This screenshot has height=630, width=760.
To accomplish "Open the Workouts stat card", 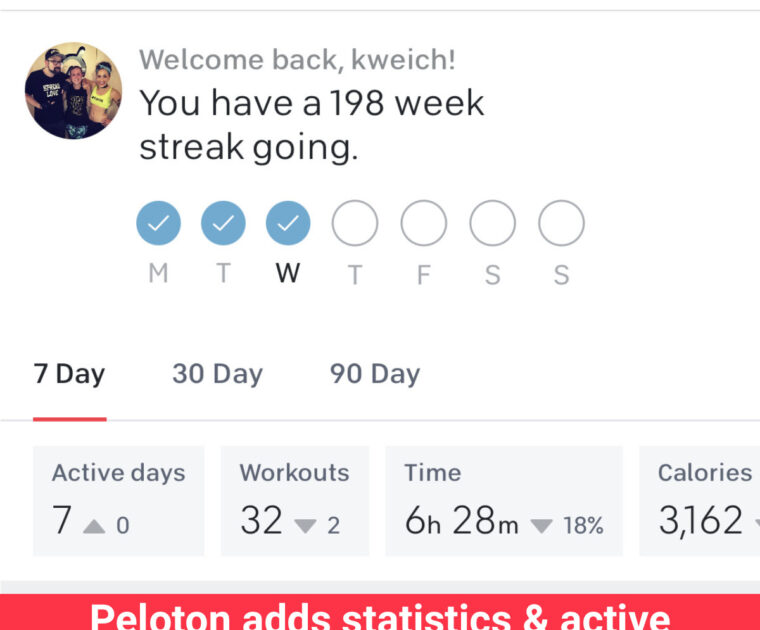I will click(x=295, y=500).
